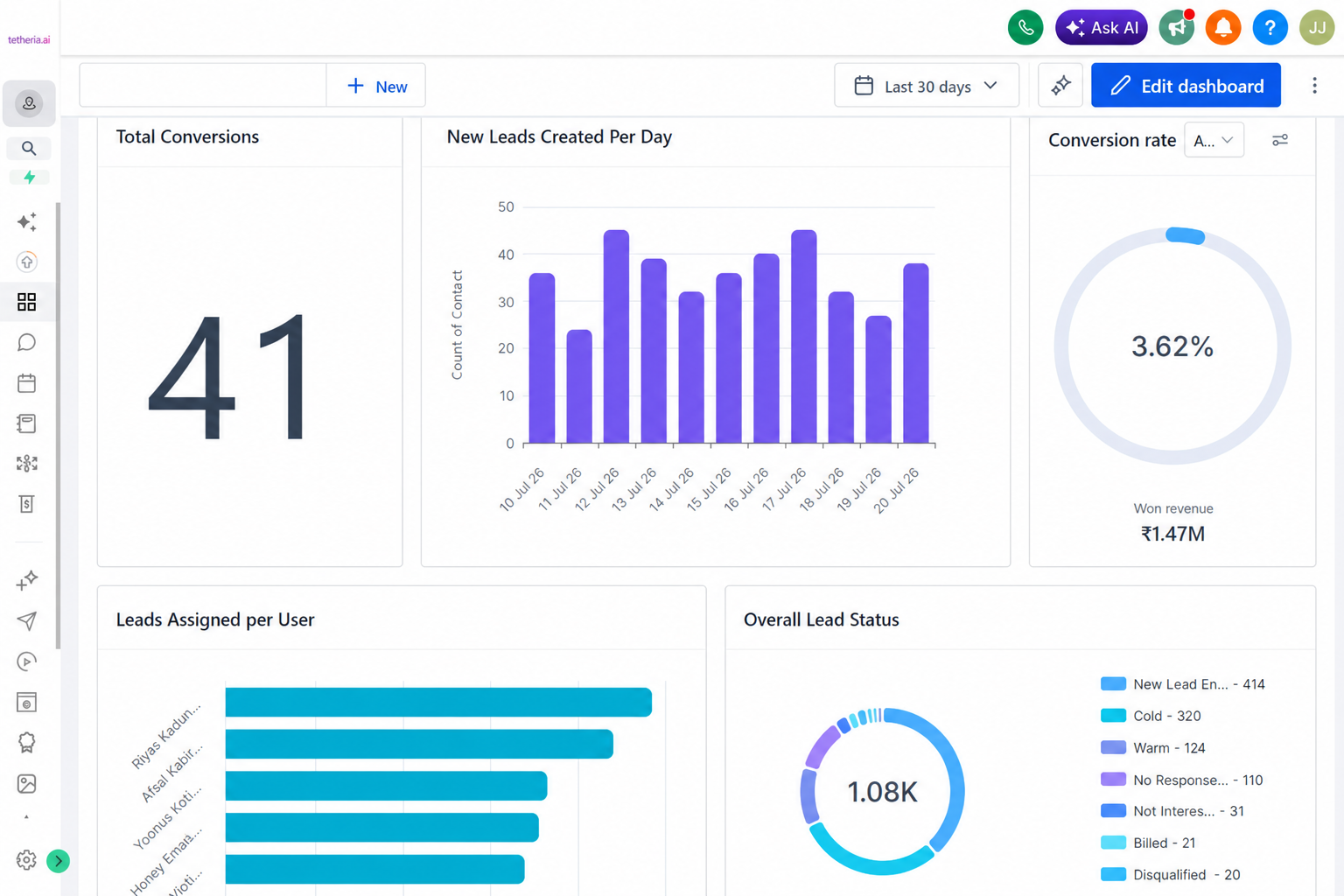The image size is (1344, 896).
Task: Click the Not Interes... legend swatch
Action: tap(1113, 810)
